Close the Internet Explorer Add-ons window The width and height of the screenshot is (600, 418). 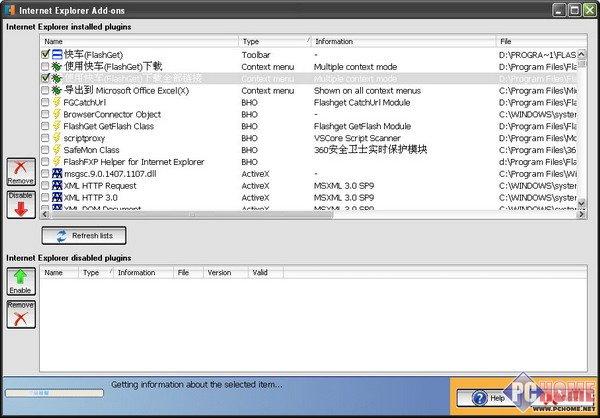pyautogui.click(x=589, y=10)
